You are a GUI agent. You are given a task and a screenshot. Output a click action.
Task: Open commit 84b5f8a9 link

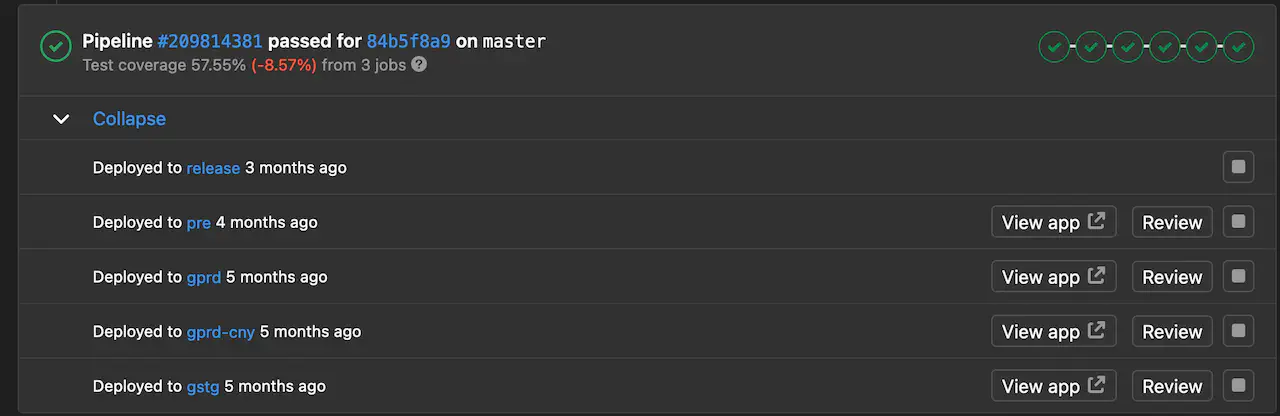pyautogui.click(x=408, y=41)
